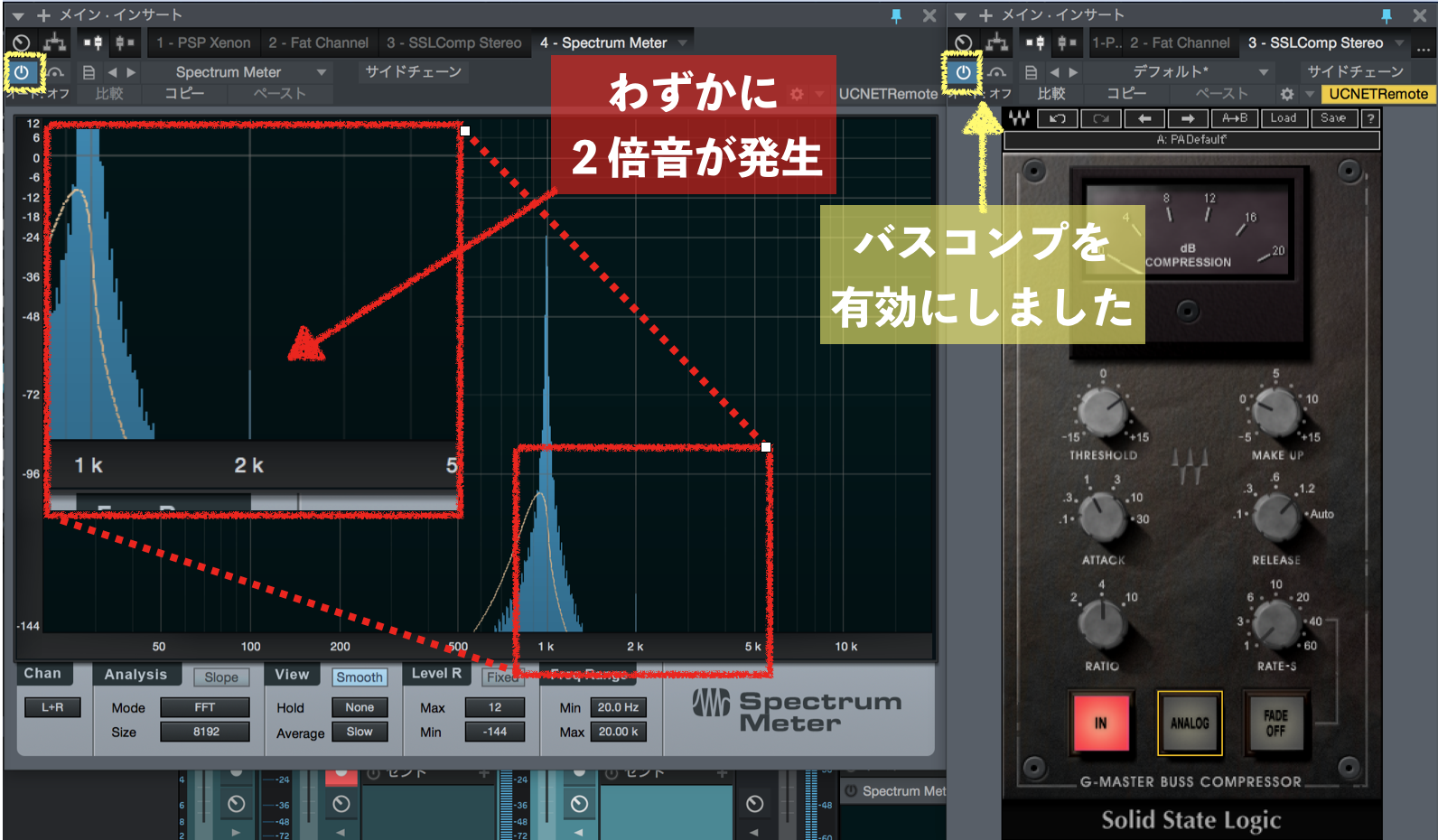Click the expand-plugins icon in left window
This screenshot has height=840, width=1438.
pos(93,42)
